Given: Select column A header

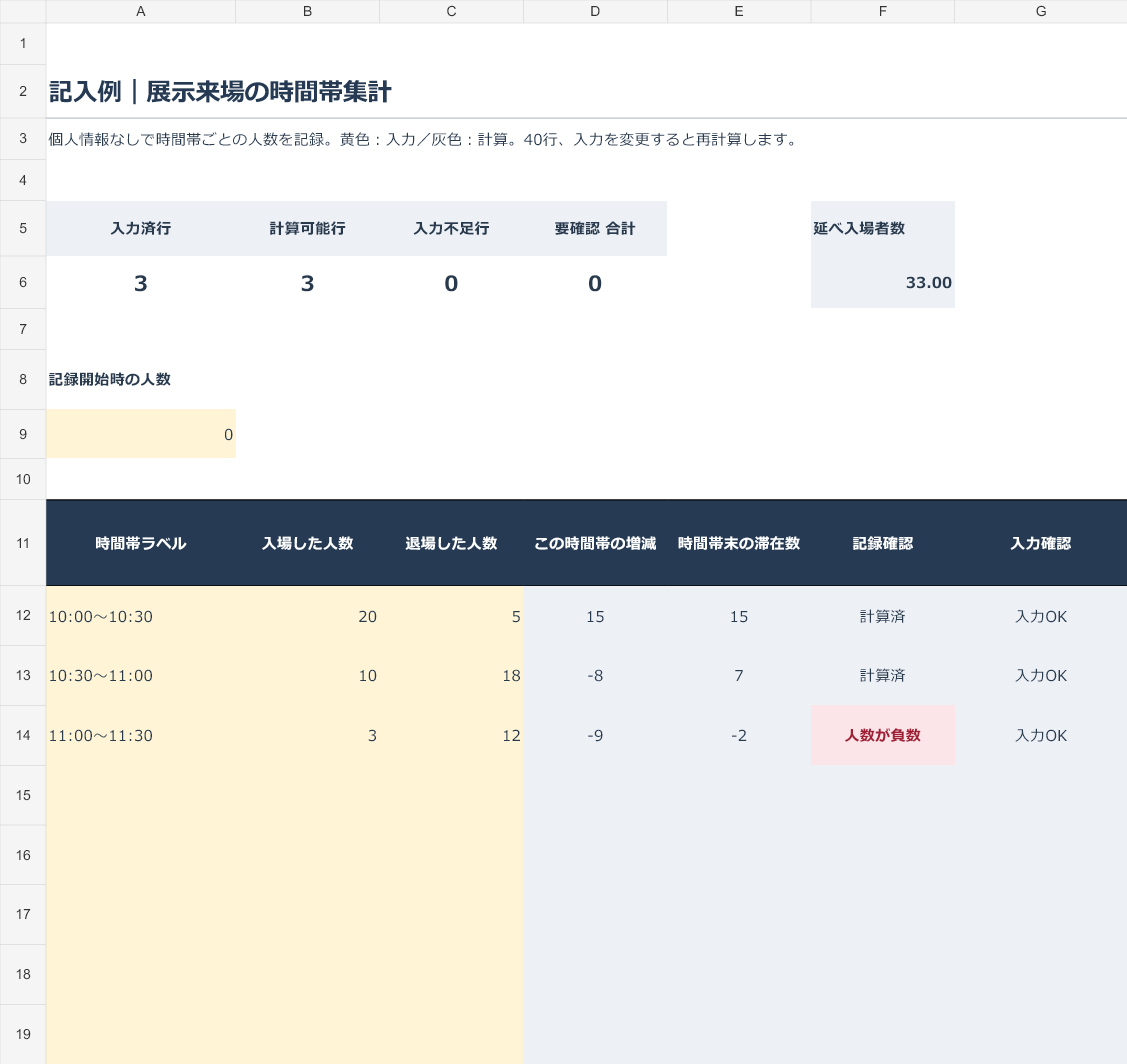Looking at the screenshot, I should coord(141,12).
